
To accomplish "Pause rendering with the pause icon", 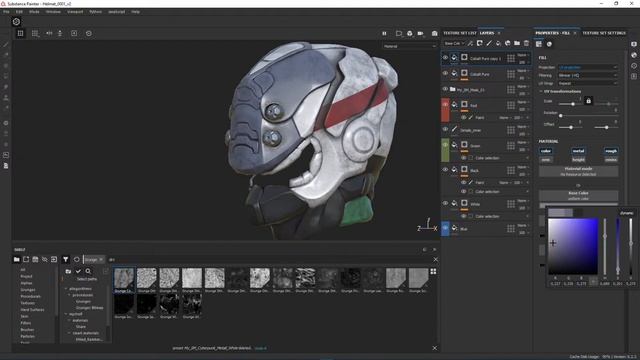I will tap(384, 33).
